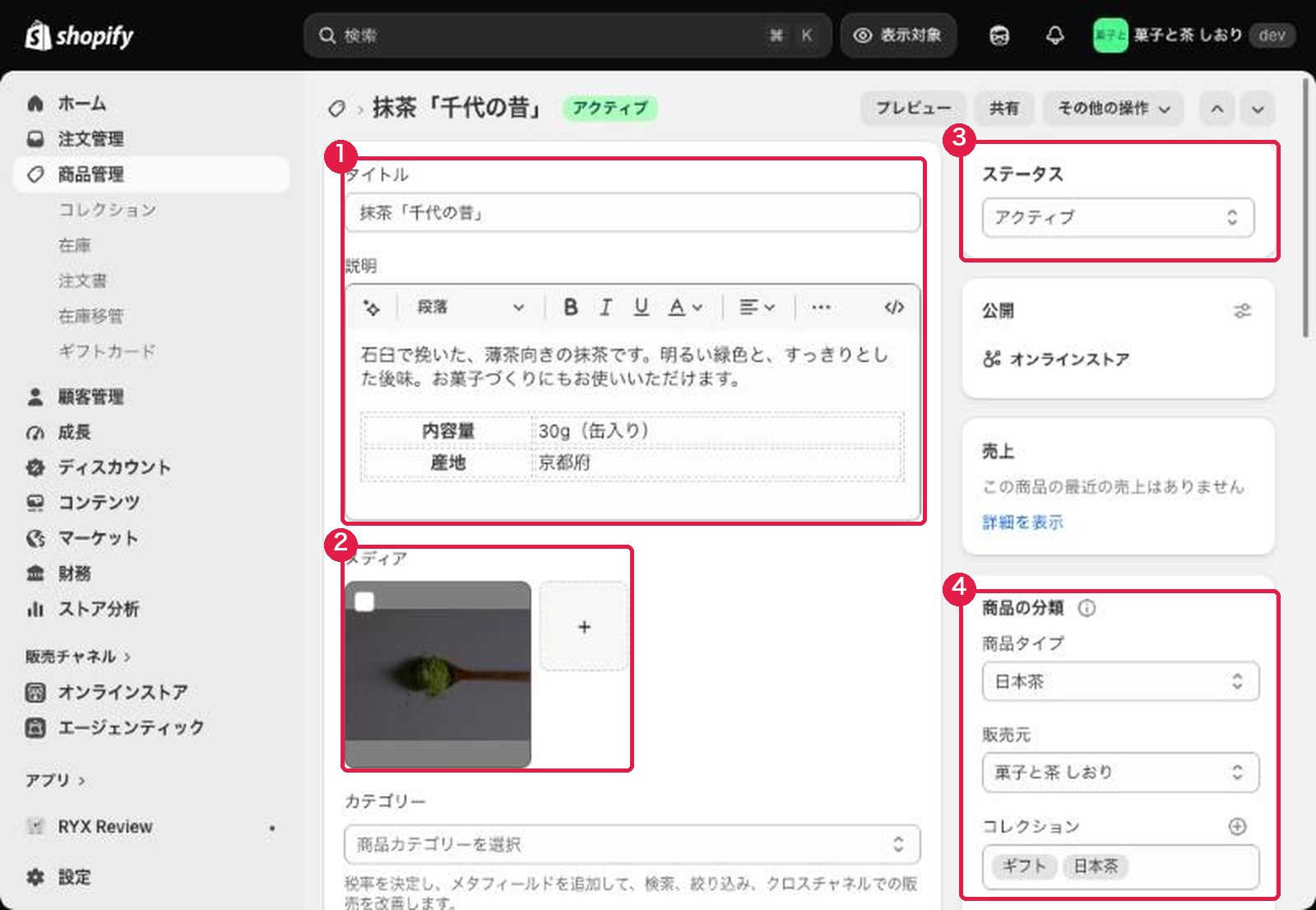1316x910 pixels.
Task: Open product type dropdown 日本茶
Action: [x=1120, y=681]
